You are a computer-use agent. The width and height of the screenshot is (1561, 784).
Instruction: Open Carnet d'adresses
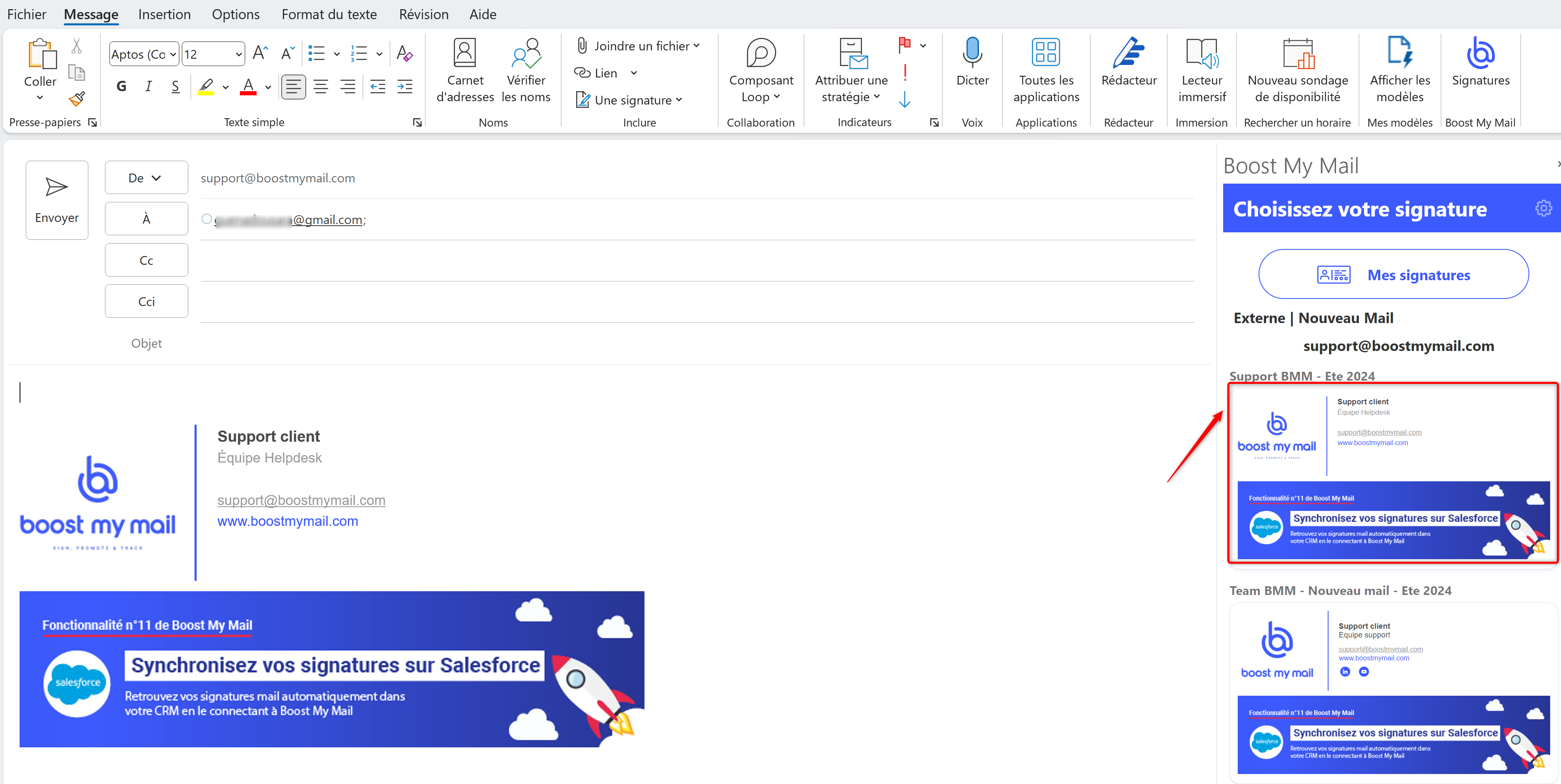point(465,70)
